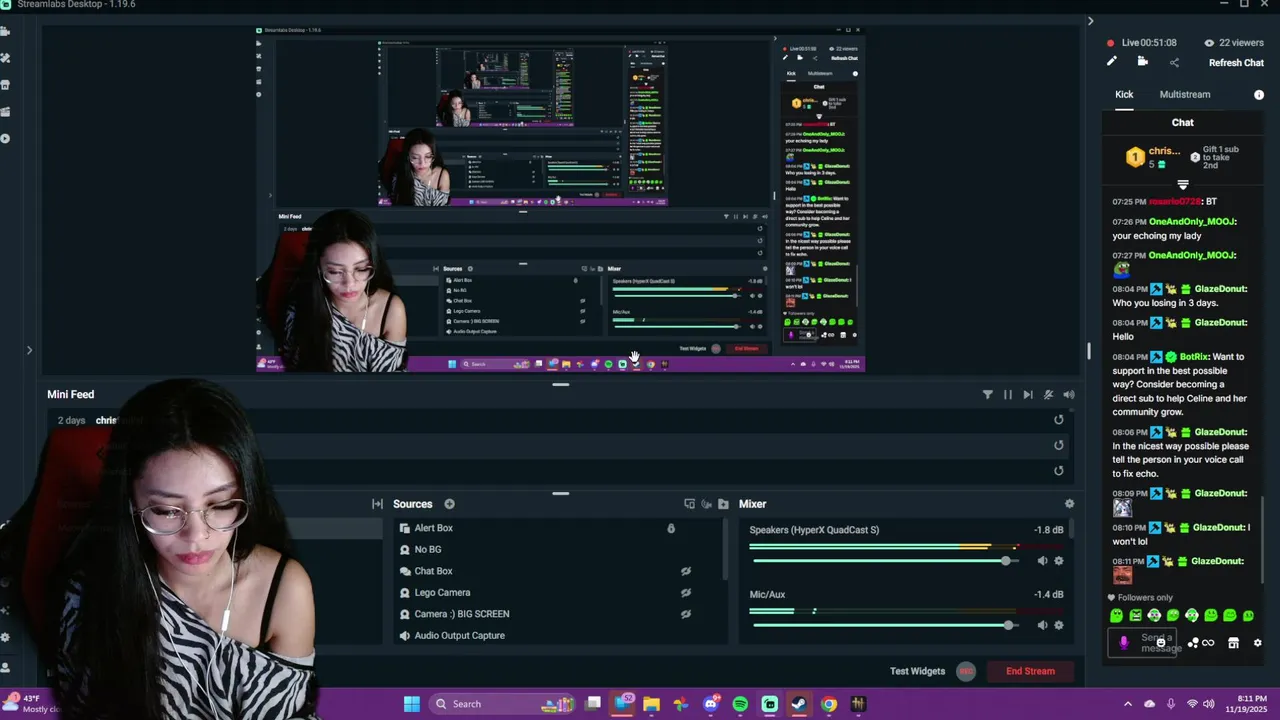This screenshot has width=1280, height=720.
Task: Open Mic/Aux source settings gear
Action: 1059,625
